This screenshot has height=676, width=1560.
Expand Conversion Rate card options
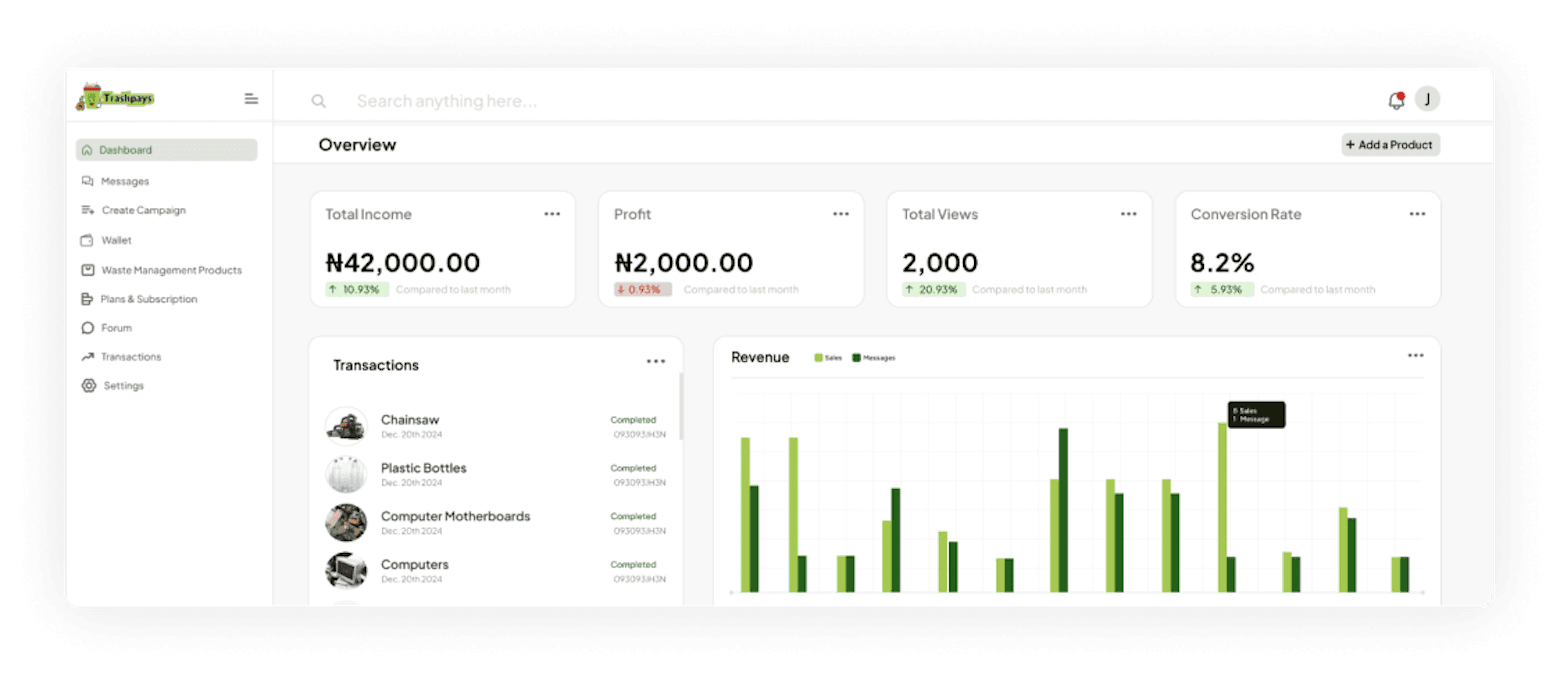[x=1417, y=214]
